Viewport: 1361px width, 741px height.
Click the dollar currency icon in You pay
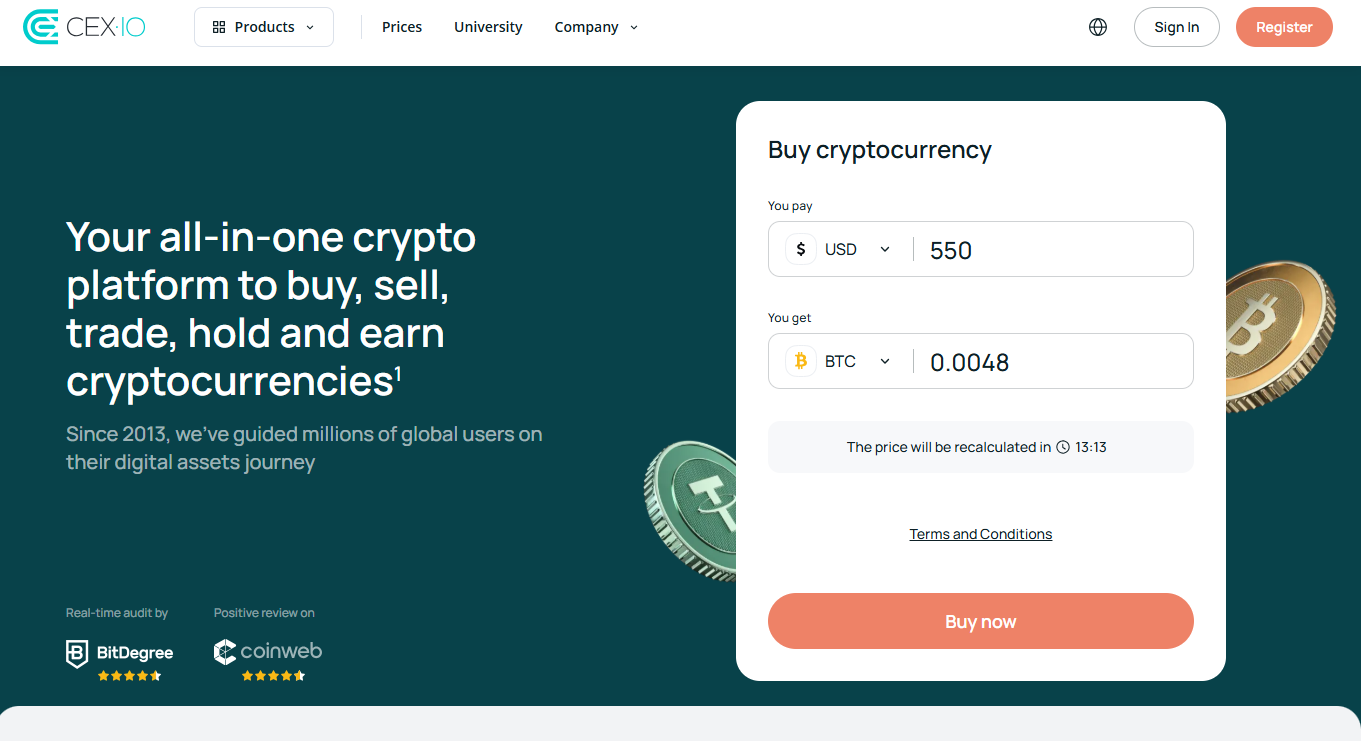(x=800, y=248)
